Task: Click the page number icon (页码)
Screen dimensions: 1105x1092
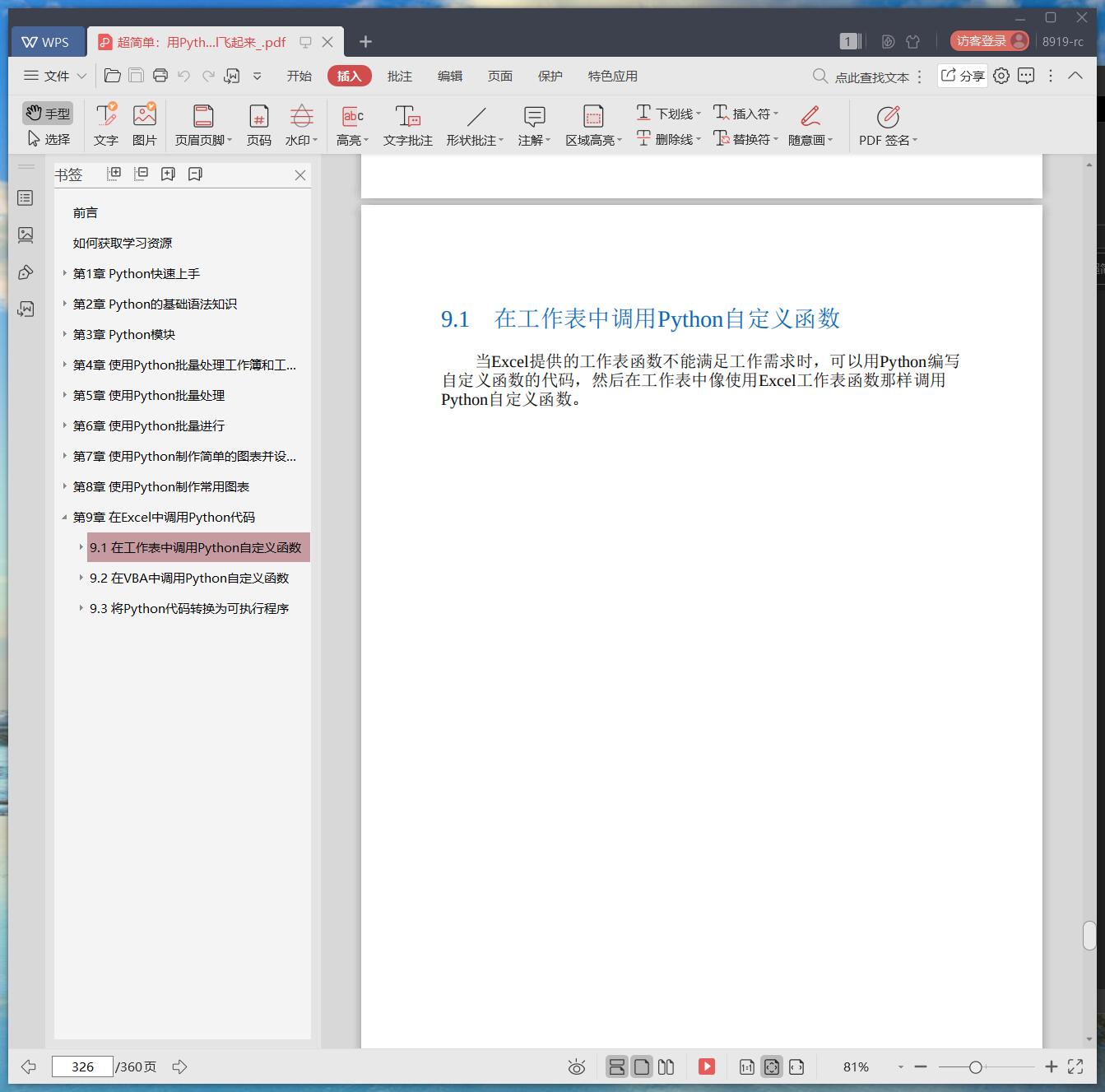Action: click(x=259, y=125)
